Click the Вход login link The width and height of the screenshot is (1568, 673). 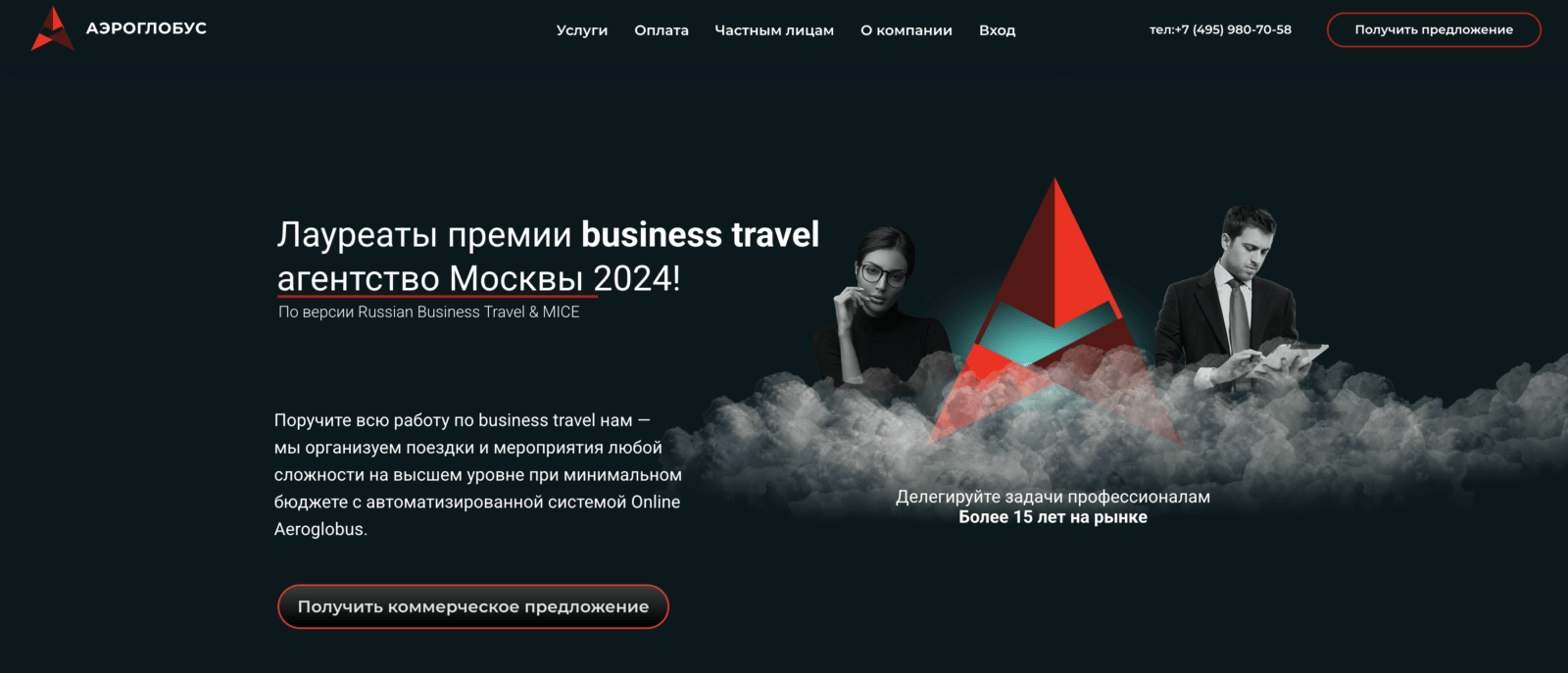pyautogui.click(x=997, y=30)
